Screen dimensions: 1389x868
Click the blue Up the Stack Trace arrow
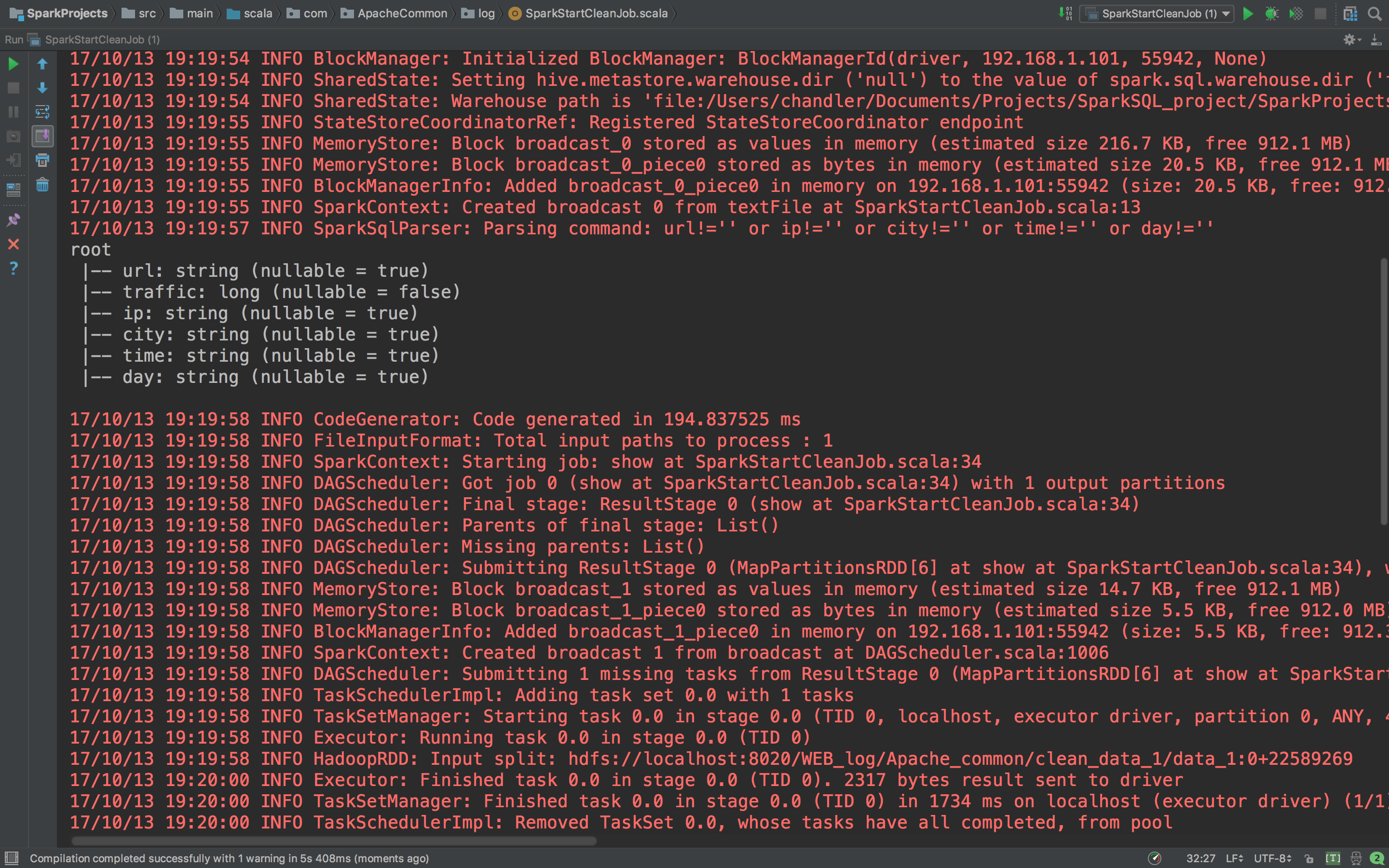[42, 64]
